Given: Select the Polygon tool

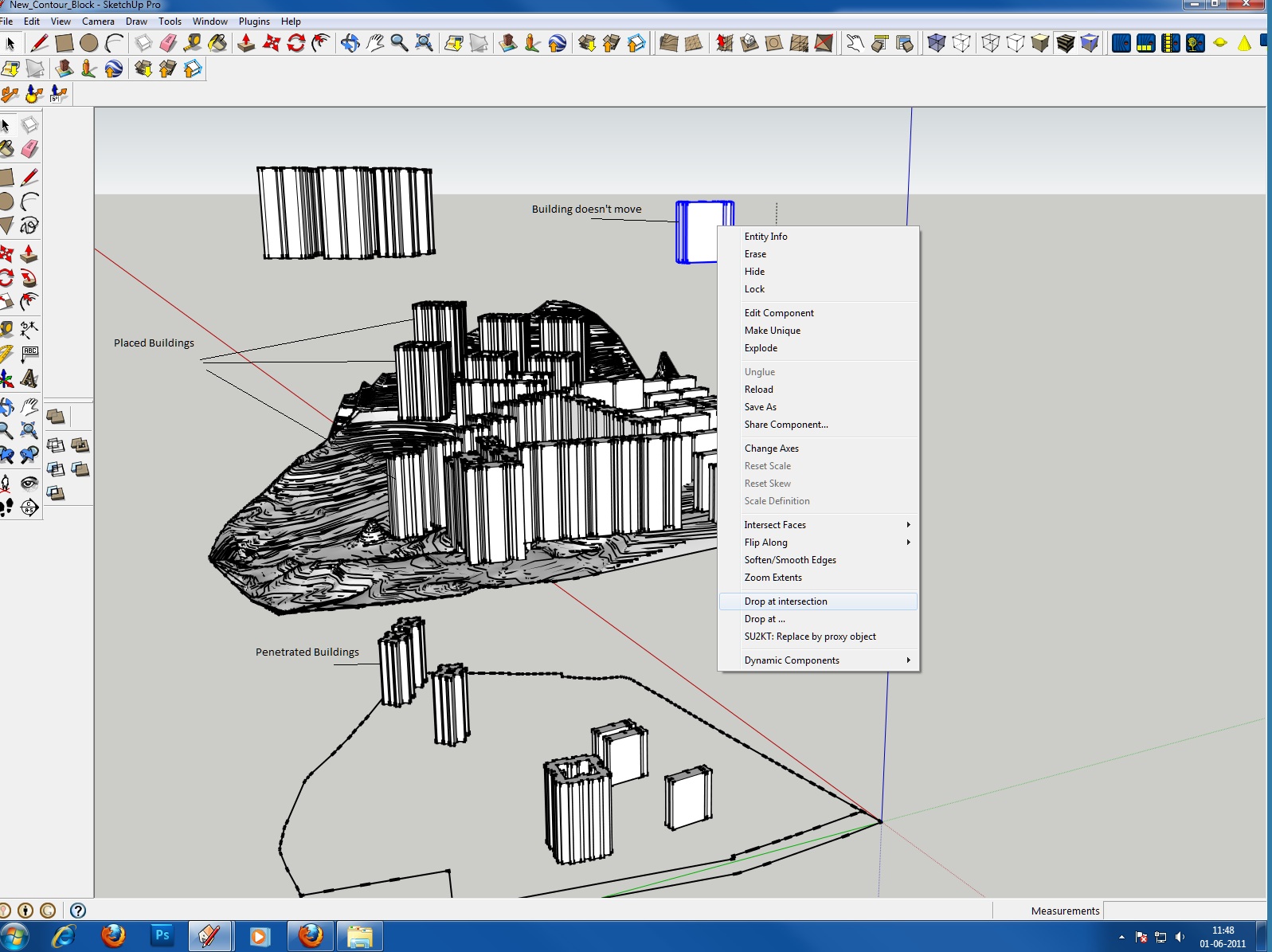Looking at the screenshot, I should [x=6, y=225].
